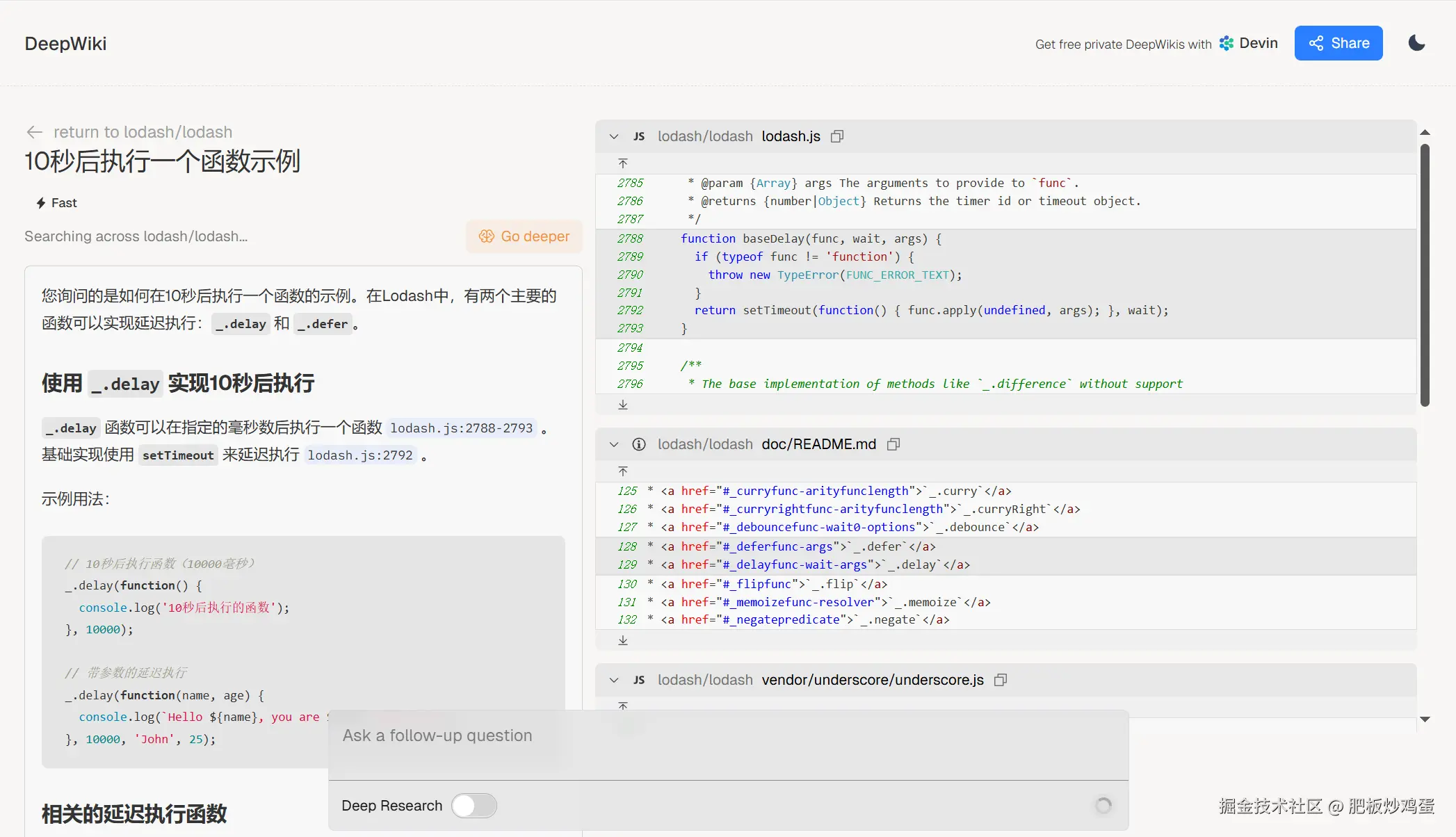Collapse the vendor/underscore/underscore.js panel
This screenshot has height=837, width=1456.
click(x=614, y=680)
